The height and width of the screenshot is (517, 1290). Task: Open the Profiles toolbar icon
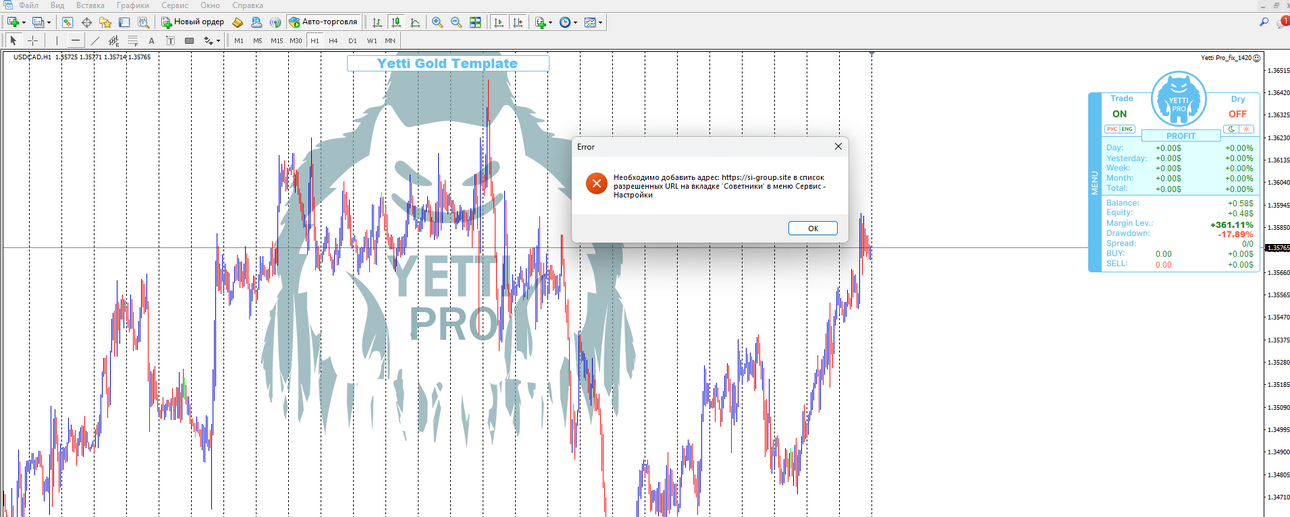point(38,22)
